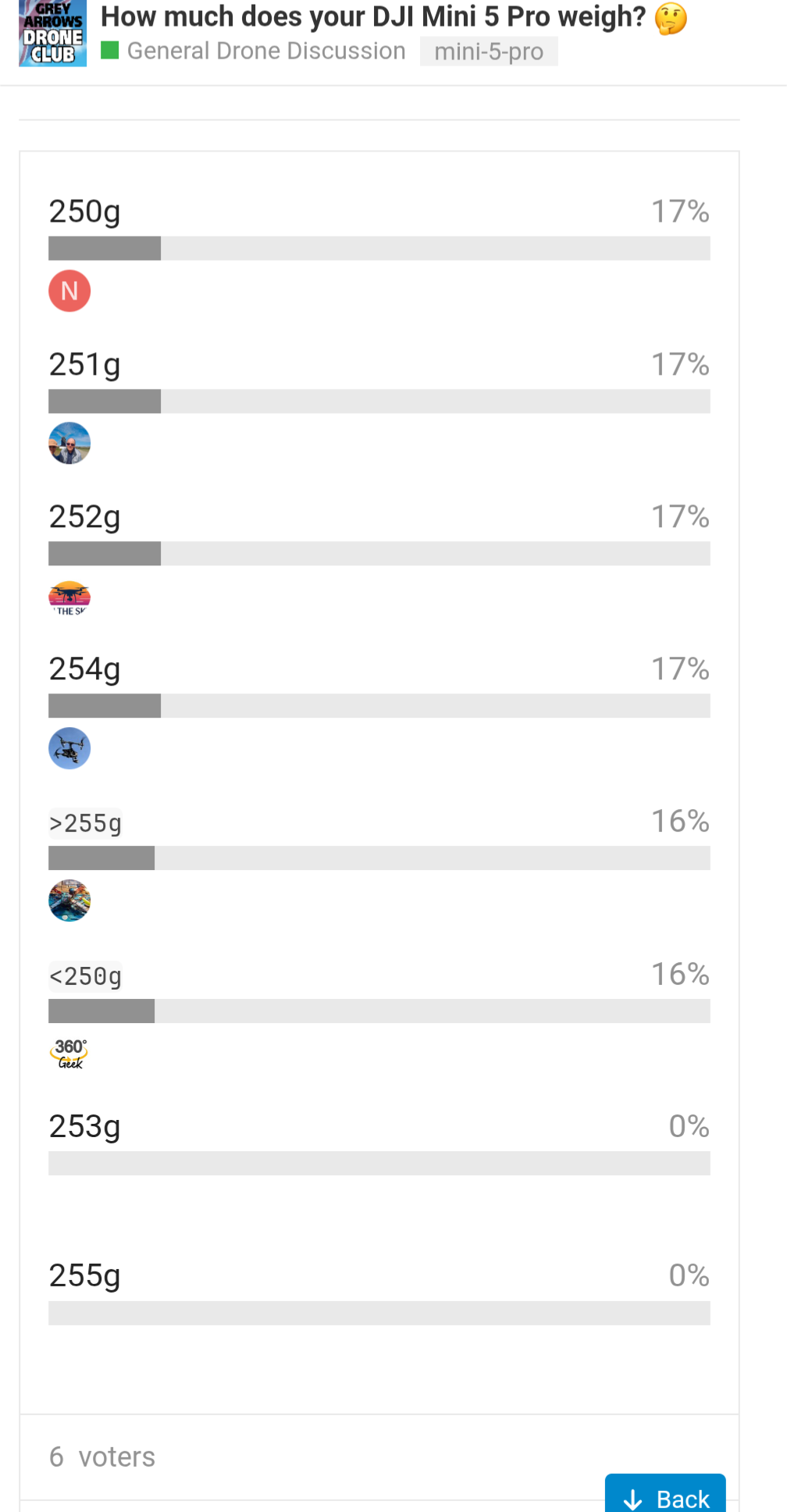This screenshot has height=1512, width=787.
Task: Select the mini-5-pro tag
Action: pos(489,52)
